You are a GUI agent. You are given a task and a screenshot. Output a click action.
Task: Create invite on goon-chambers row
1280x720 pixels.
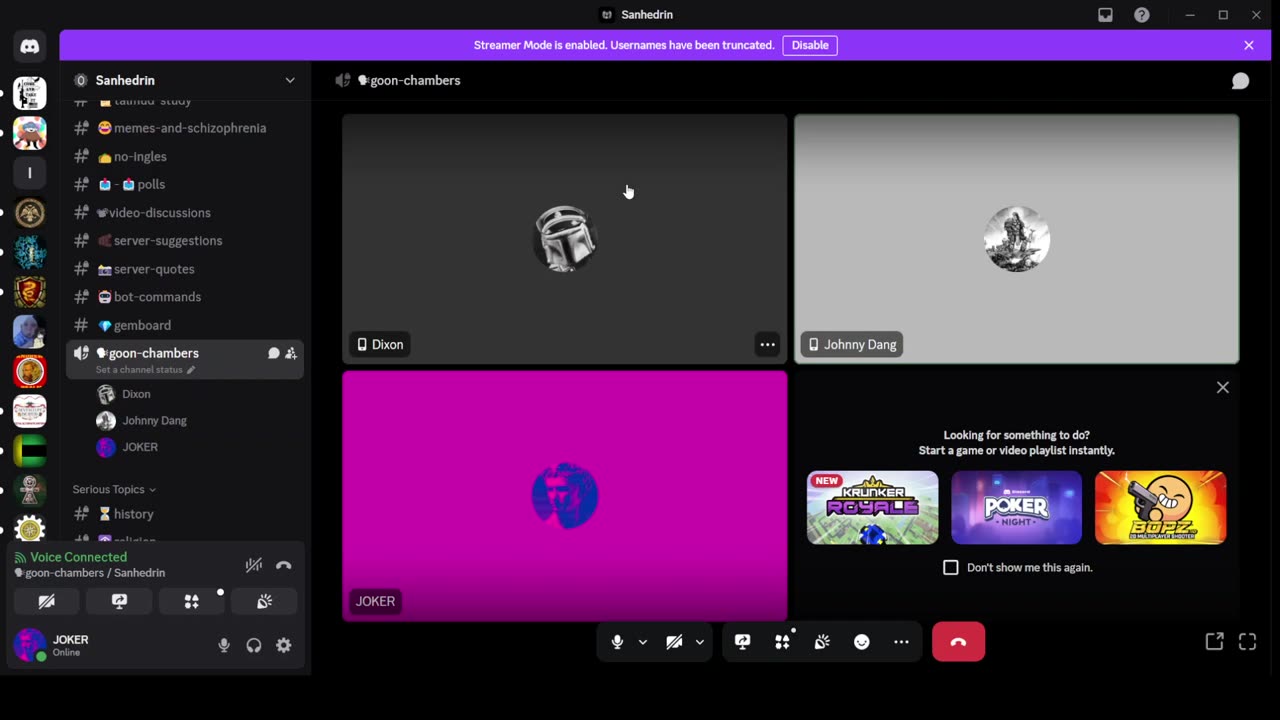[x=291, y=353]
